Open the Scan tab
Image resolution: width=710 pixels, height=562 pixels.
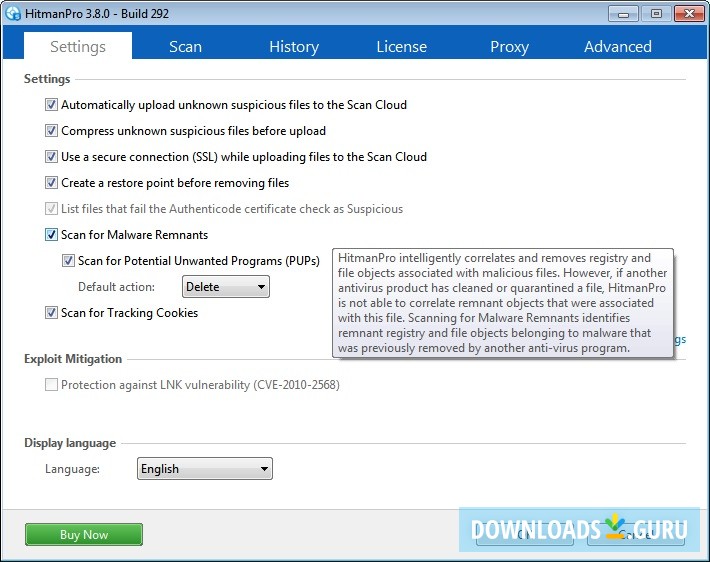click(x=185, y=47)
